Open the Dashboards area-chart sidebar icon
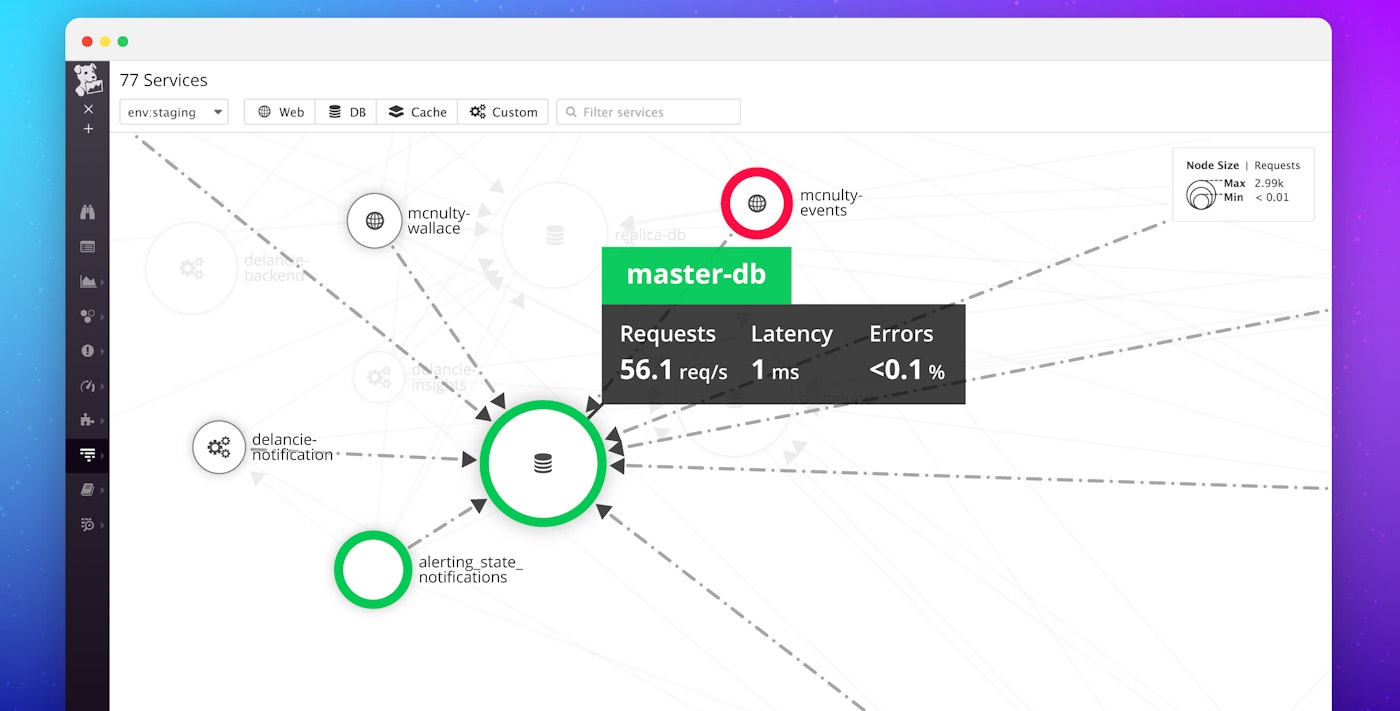The width and height of the screenshot is (1400, 711). [x=88, y=282]
